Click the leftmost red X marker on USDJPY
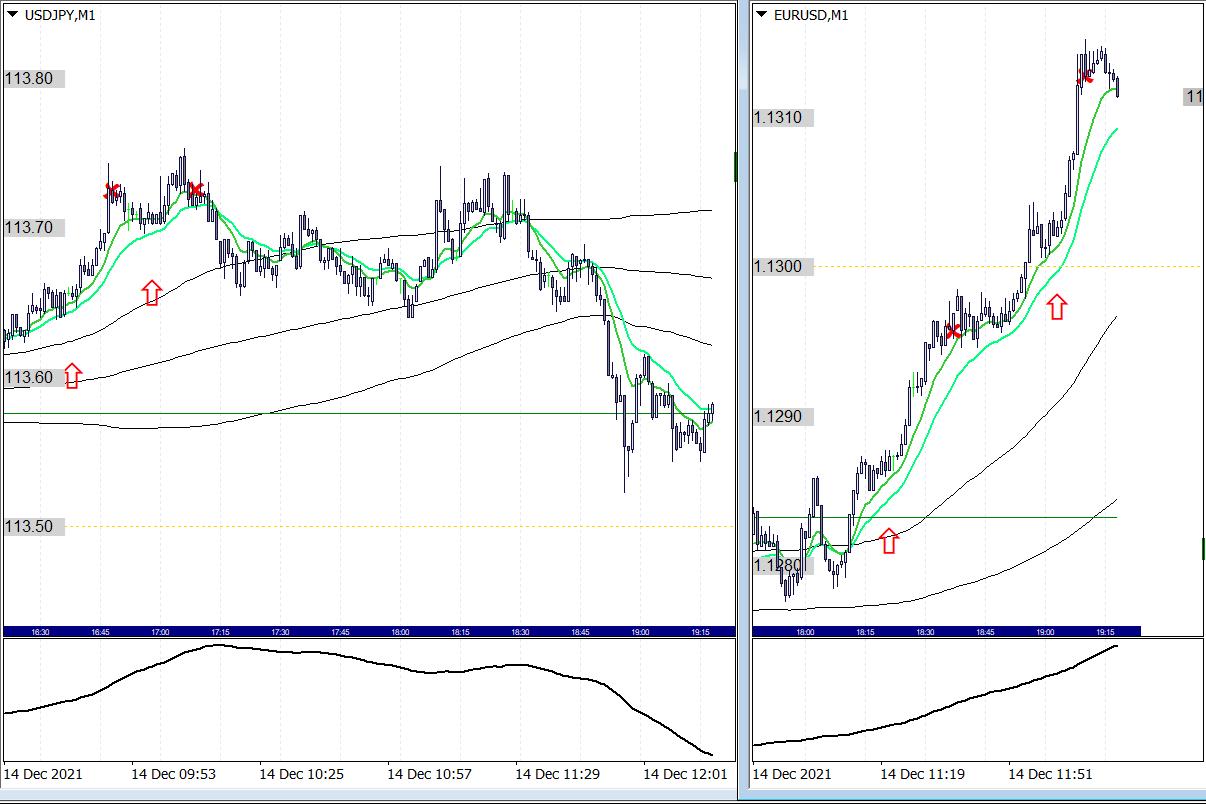The width and height of the screenshot is (1206, 804). coord(112,191)
